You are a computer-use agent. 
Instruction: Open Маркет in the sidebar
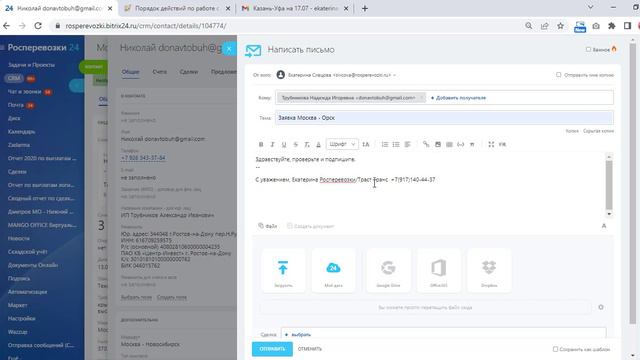coord(18,305)
